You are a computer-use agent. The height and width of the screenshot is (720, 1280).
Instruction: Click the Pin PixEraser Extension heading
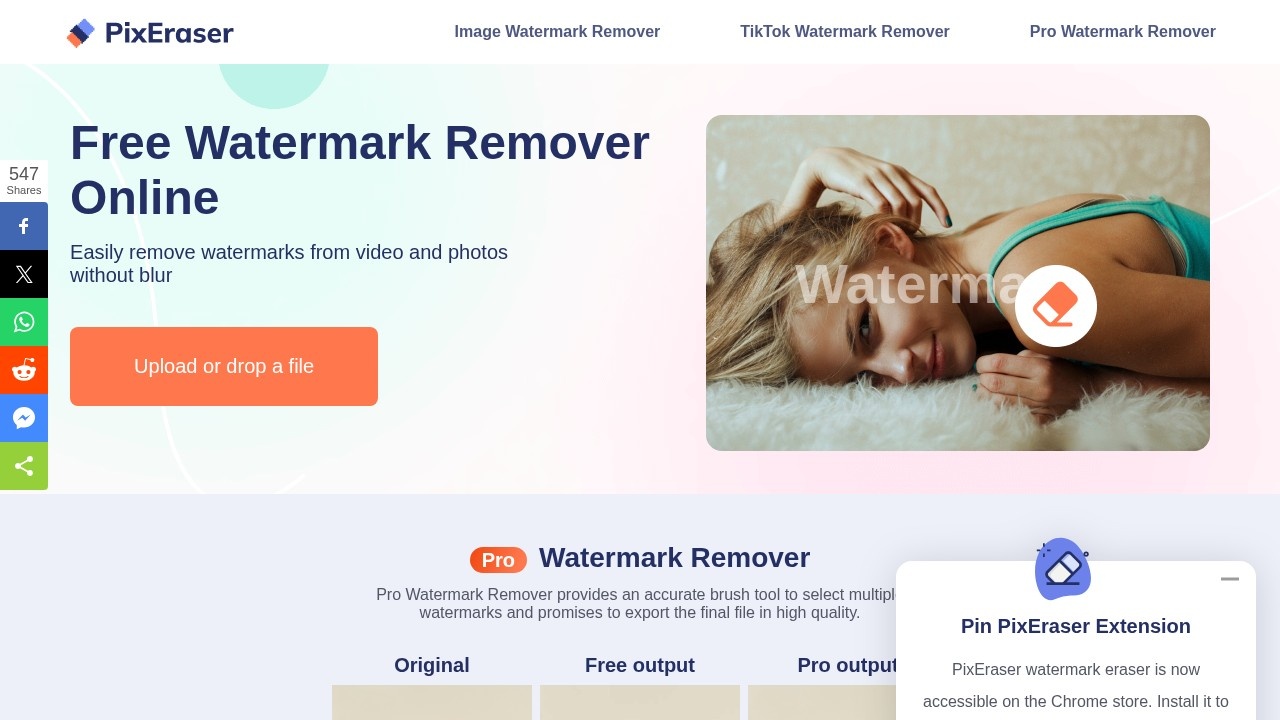1076,626
